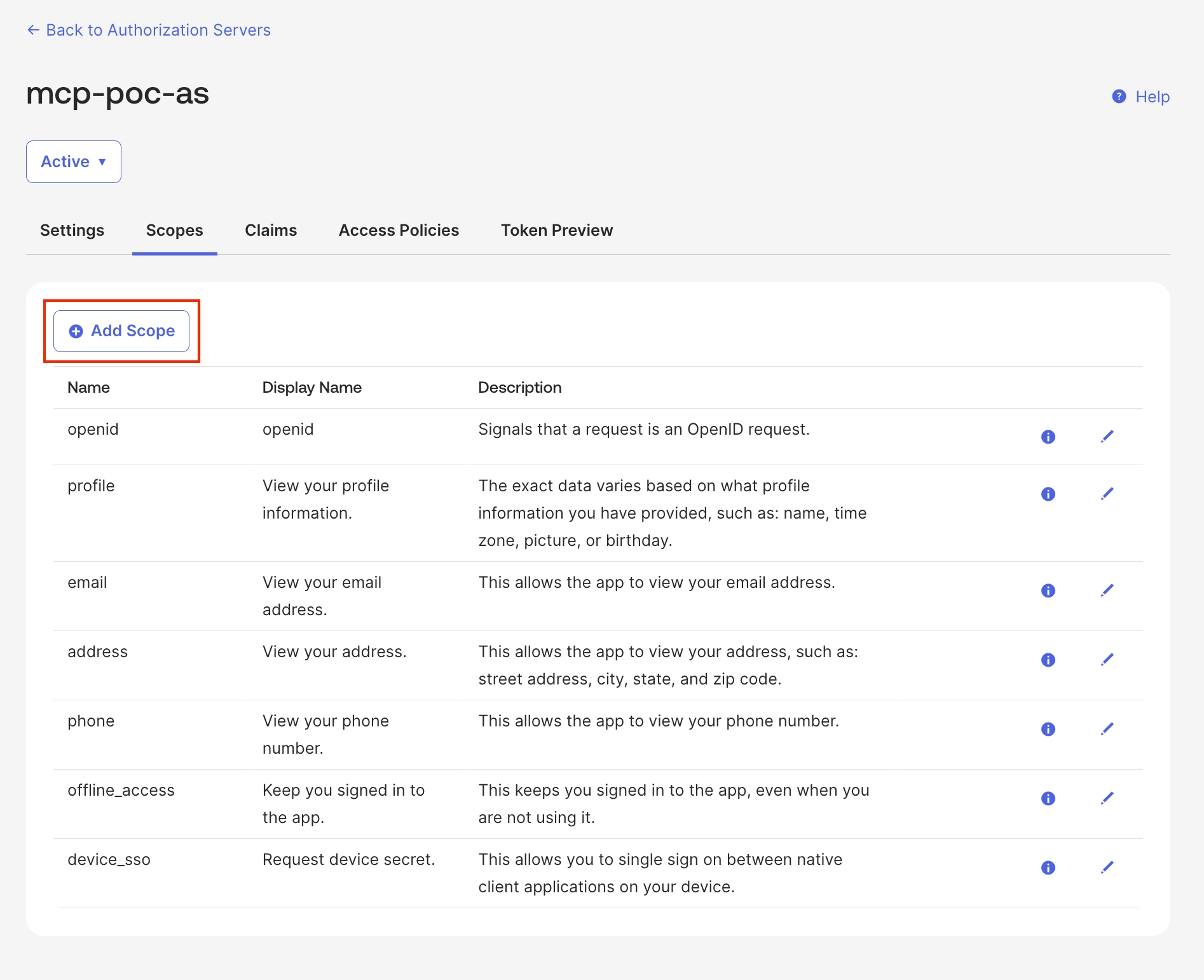Open info for the address scope

point(1048,660)
